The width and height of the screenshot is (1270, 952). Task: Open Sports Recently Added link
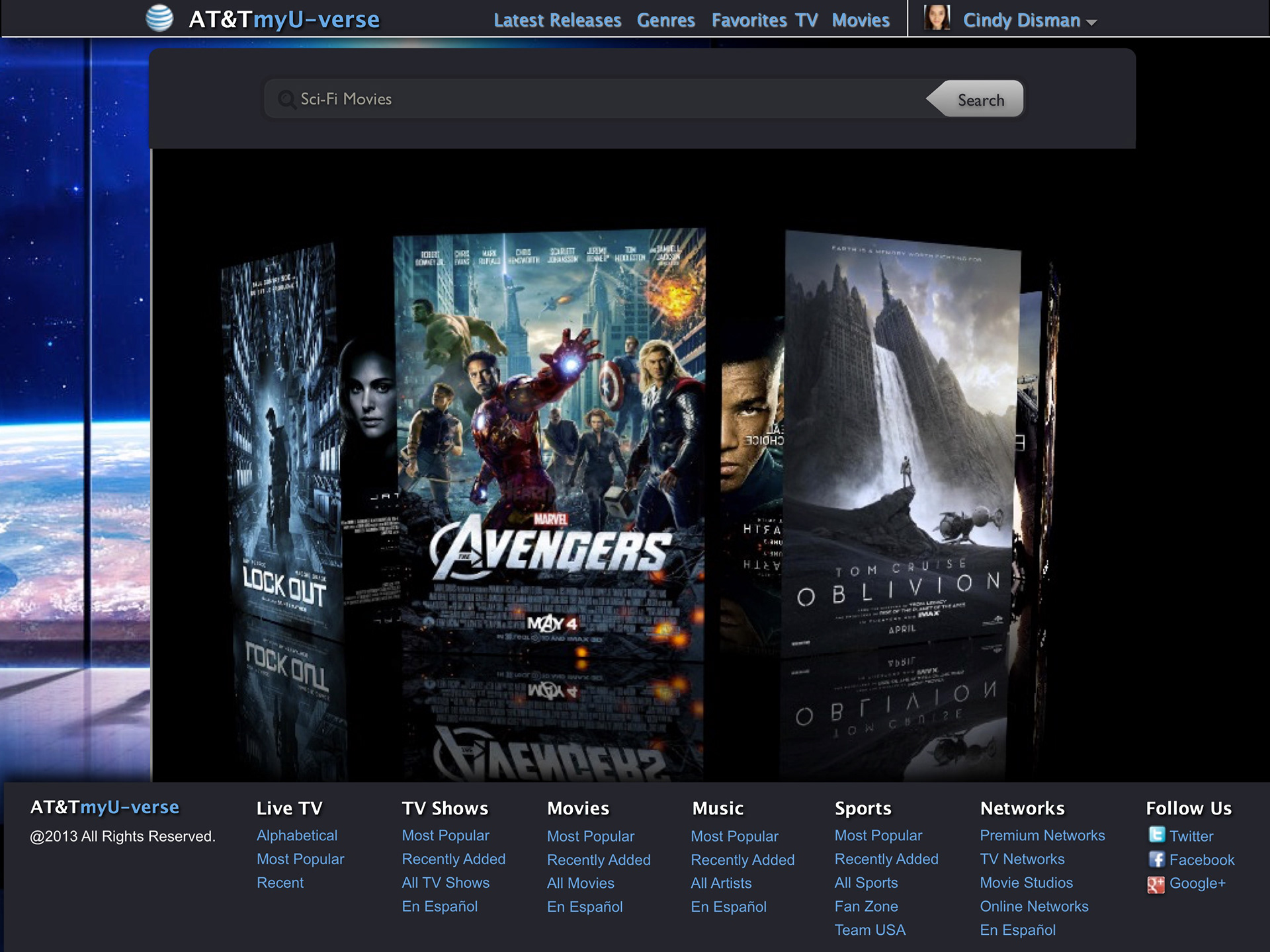(886, 859)
